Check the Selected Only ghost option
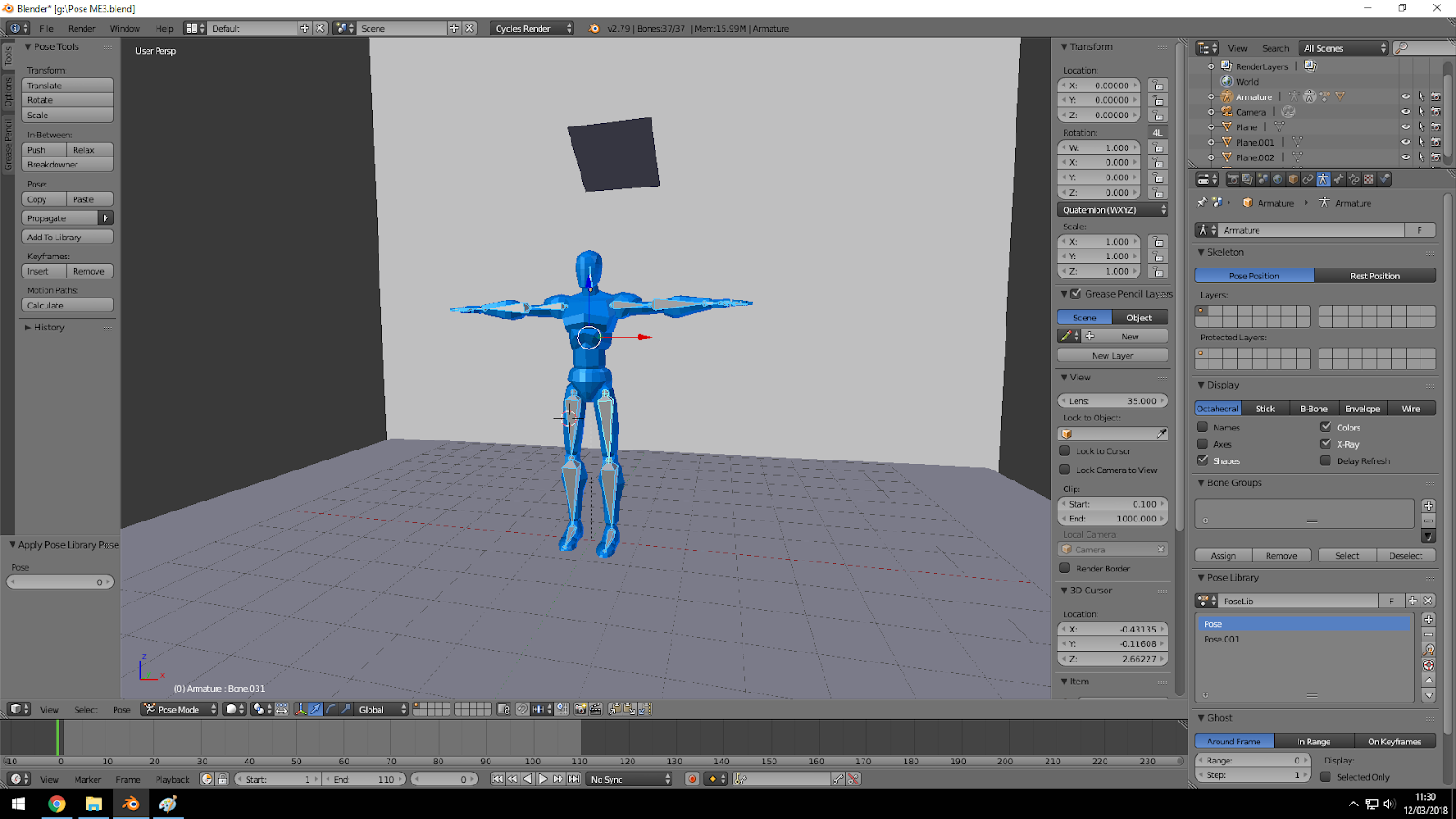The image size is (1456, 819). (1328, 775)
